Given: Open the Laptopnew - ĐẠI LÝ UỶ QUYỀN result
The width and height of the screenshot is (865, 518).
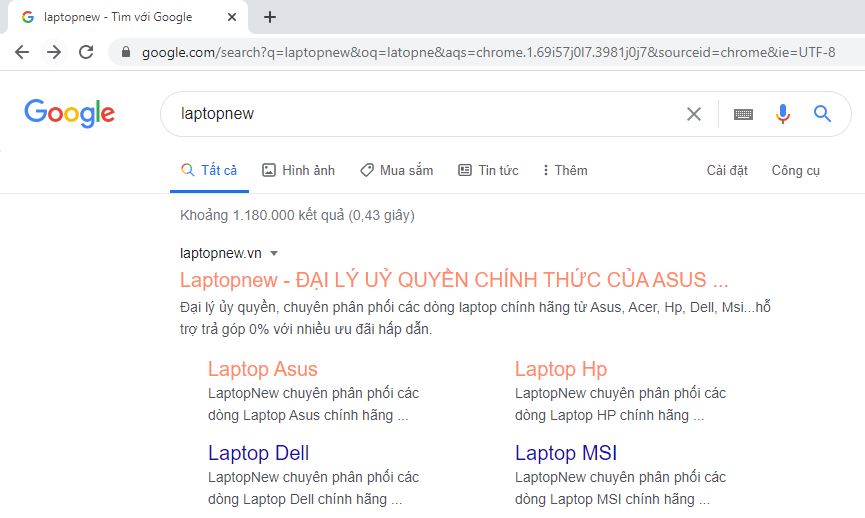Looking at the screenshot, I should pos(454,280).
